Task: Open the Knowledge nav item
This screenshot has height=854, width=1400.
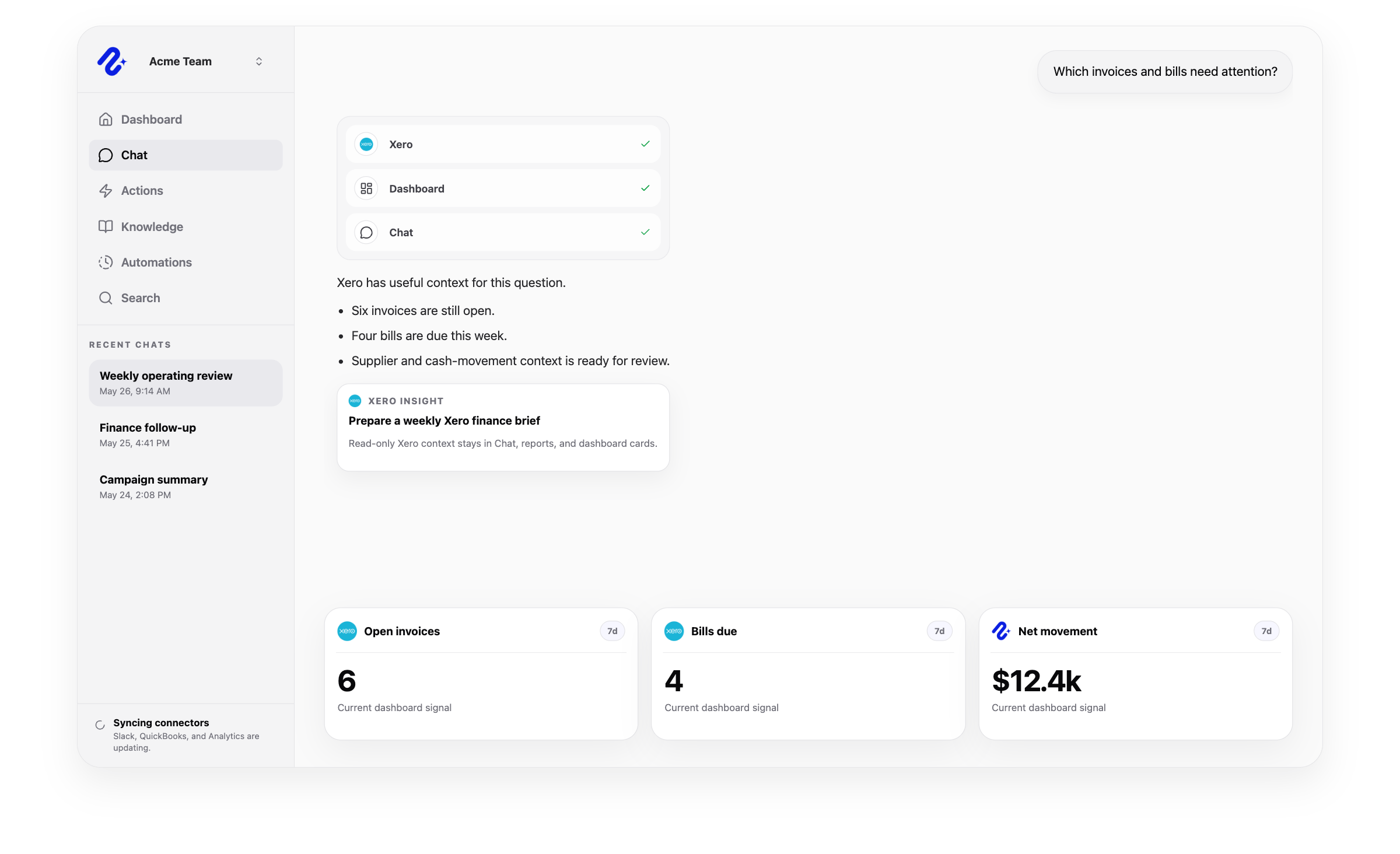Action: (185, 226)
